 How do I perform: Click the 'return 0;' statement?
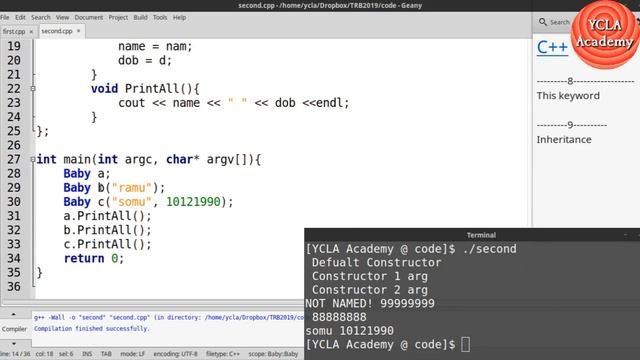coord(94,258)
